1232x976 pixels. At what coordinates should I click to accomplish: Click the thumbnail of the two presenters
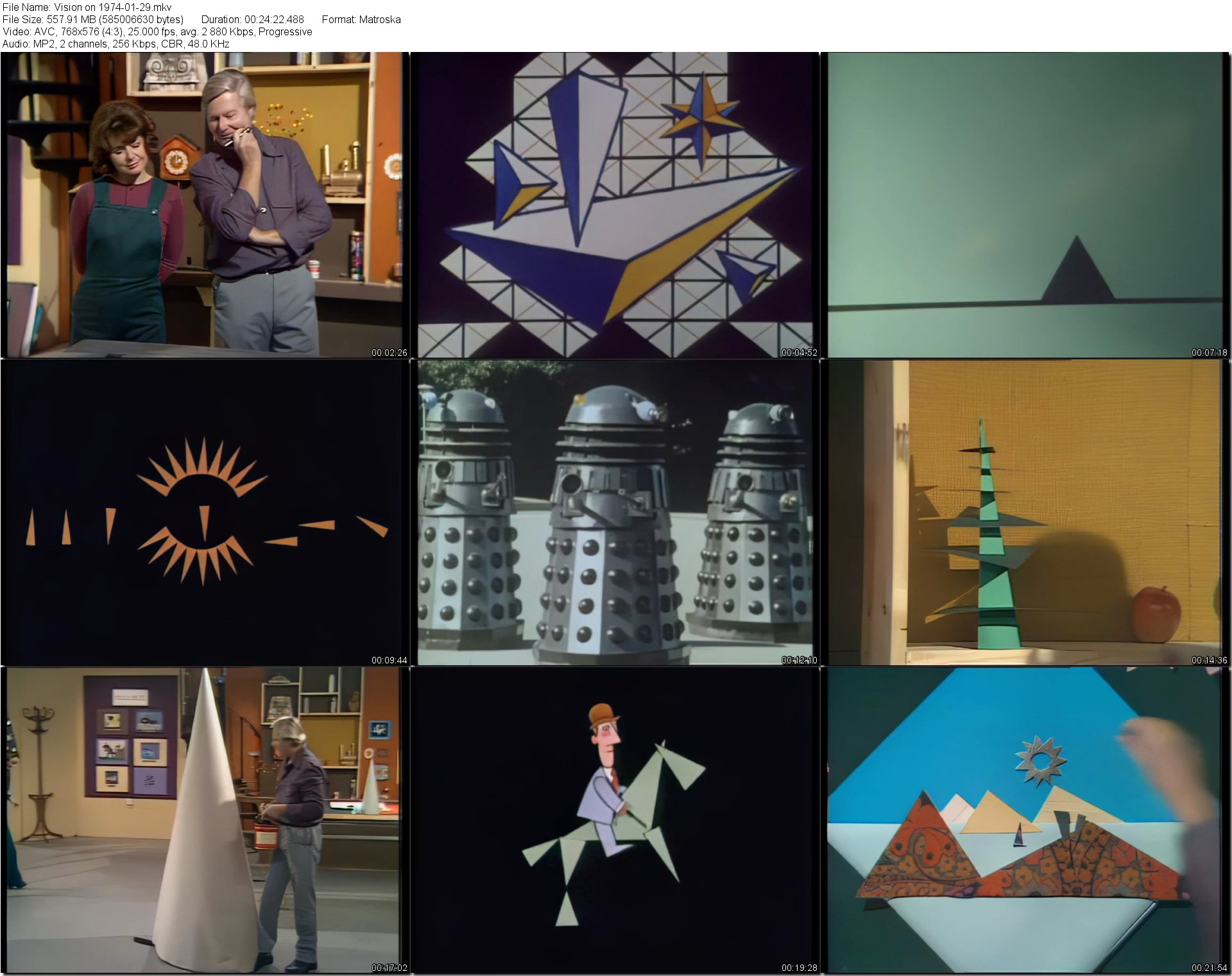tap(204, 204)
